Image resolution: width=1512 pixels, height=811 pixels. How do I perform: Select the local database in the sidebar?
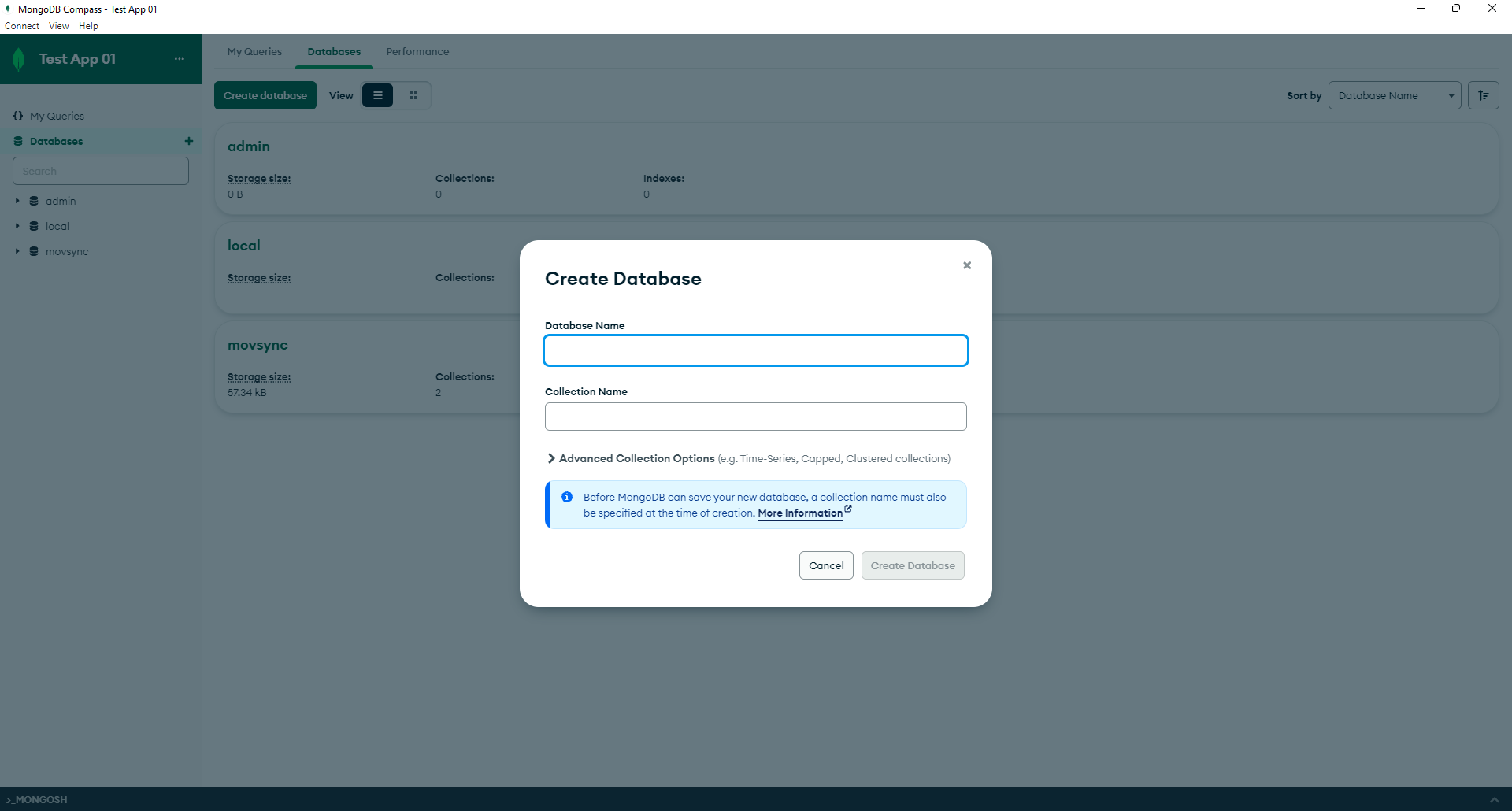click(57, 226)
